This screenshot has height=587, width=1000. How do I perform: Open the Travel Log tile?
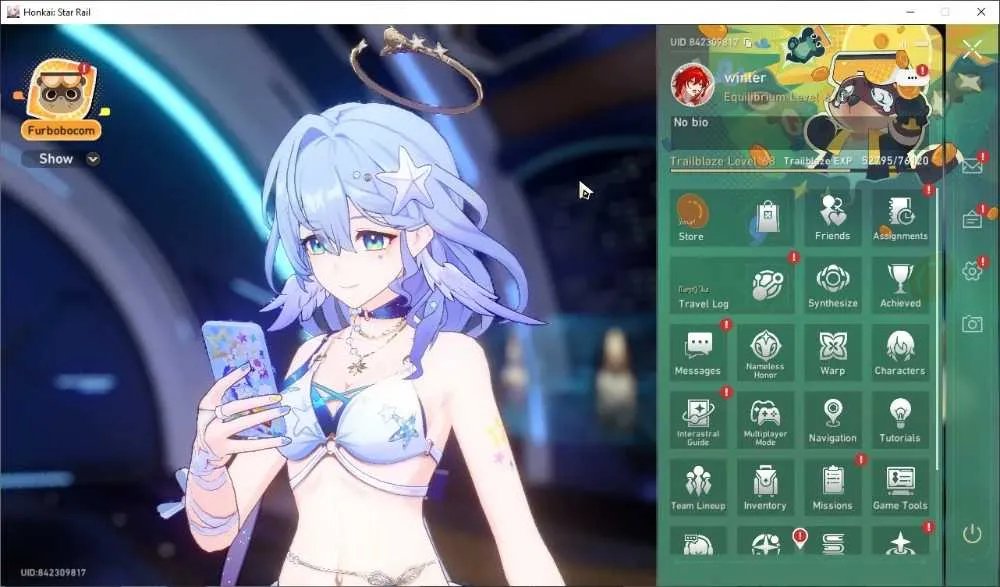coord(732,285)
